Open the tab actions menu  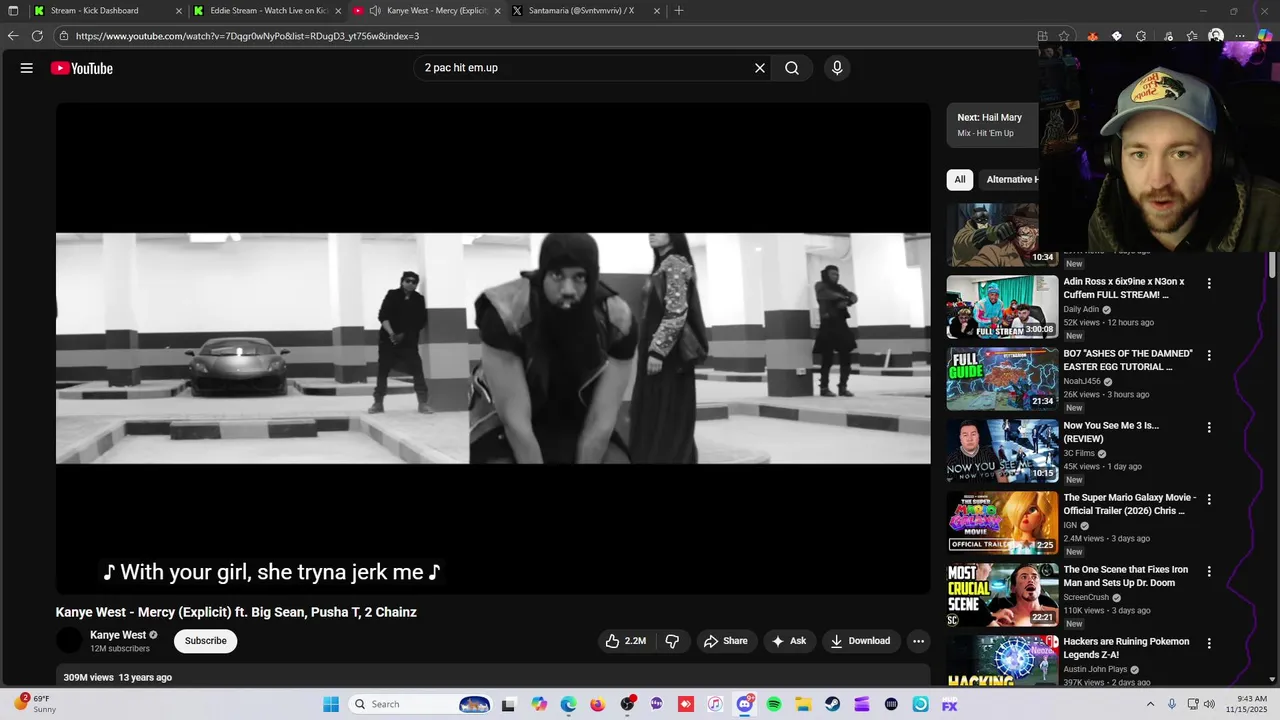point(13,10)
